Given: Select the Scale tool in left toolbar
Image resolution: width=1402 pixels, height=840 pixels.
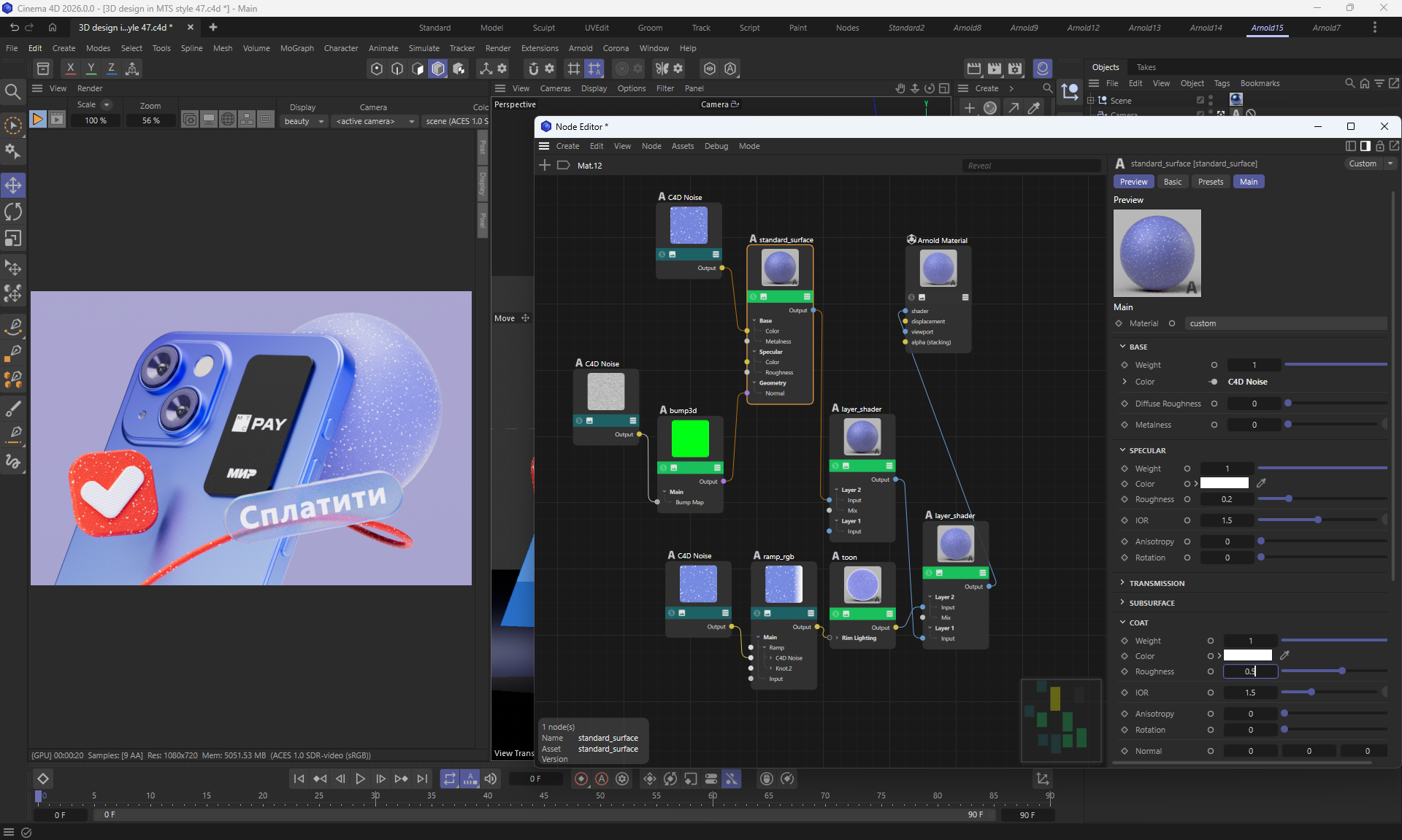Looking at the screenshot, I should pyautogui.click(x=13, y=239).
